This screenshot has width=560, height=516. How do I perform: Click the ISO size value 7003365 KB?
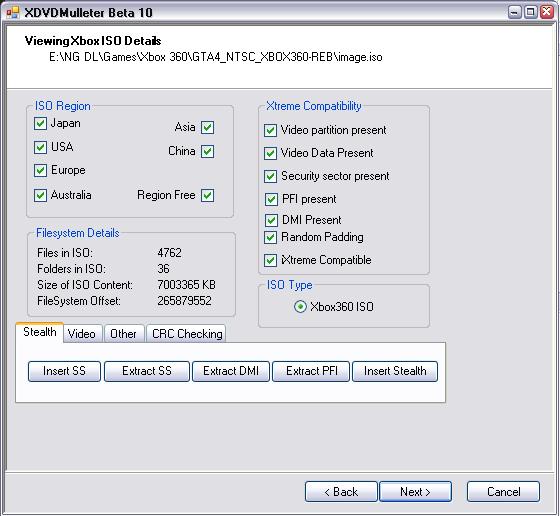[186, 285]
